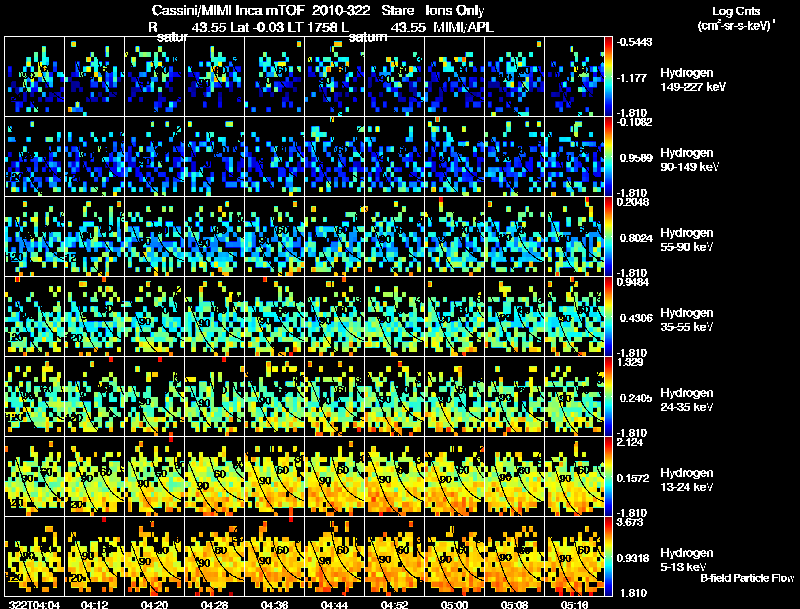Click 35-55 keV panel at 04:28

coord(214,316)
